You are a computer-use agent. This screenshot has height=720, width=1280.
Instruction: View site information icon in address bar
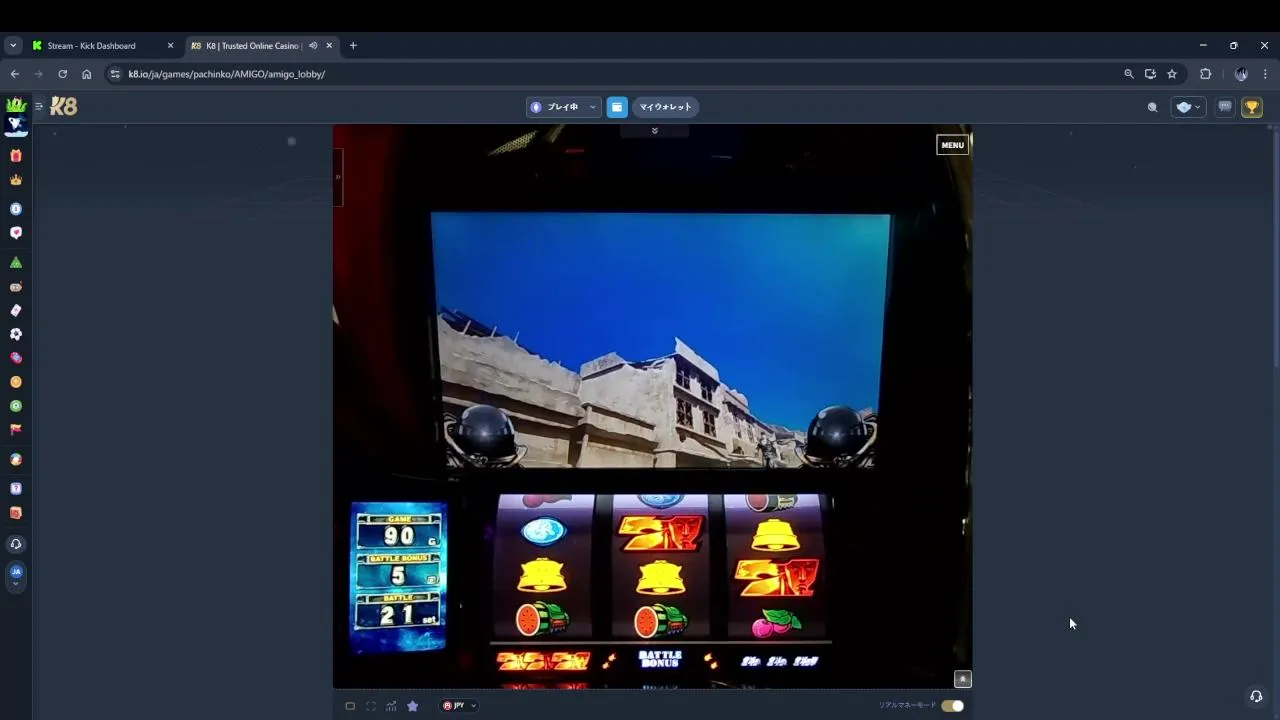coord(115,74)
